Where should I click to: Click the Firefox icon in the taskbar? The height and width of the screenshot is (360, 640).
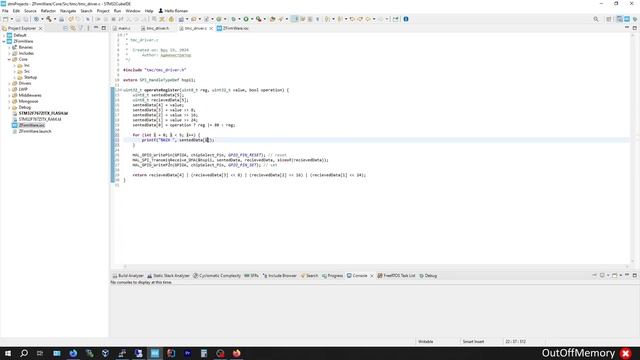tap(237, 353)
